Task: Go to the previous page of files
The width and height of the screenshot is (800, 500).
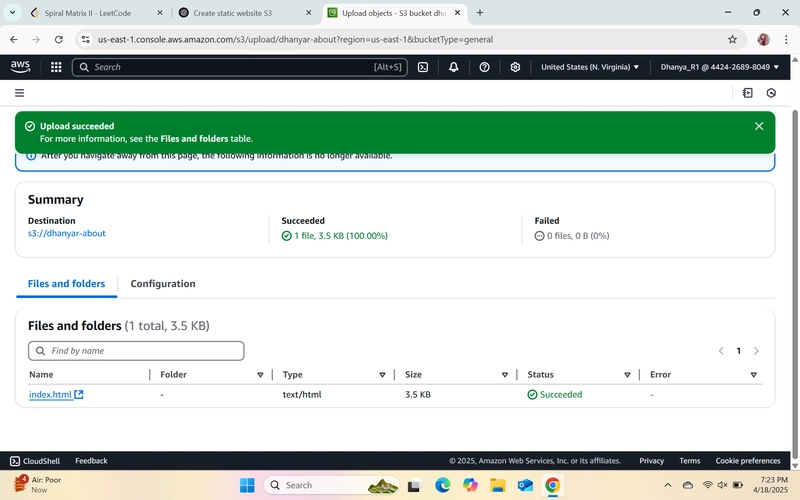Action: [x=721, y=351]
